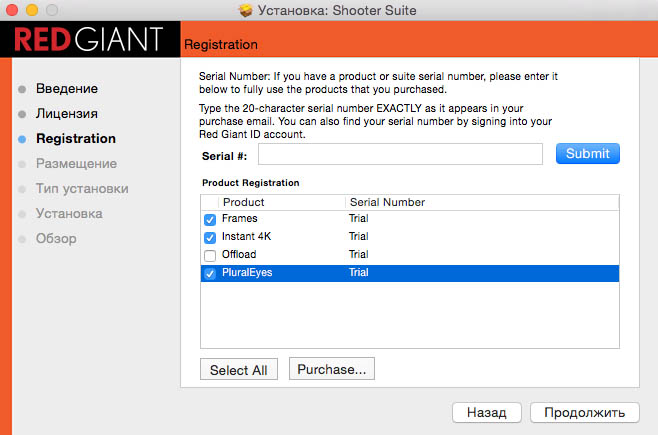
Task: Uncheck the Instant 4K checkbox
Action: pos(210,237)
